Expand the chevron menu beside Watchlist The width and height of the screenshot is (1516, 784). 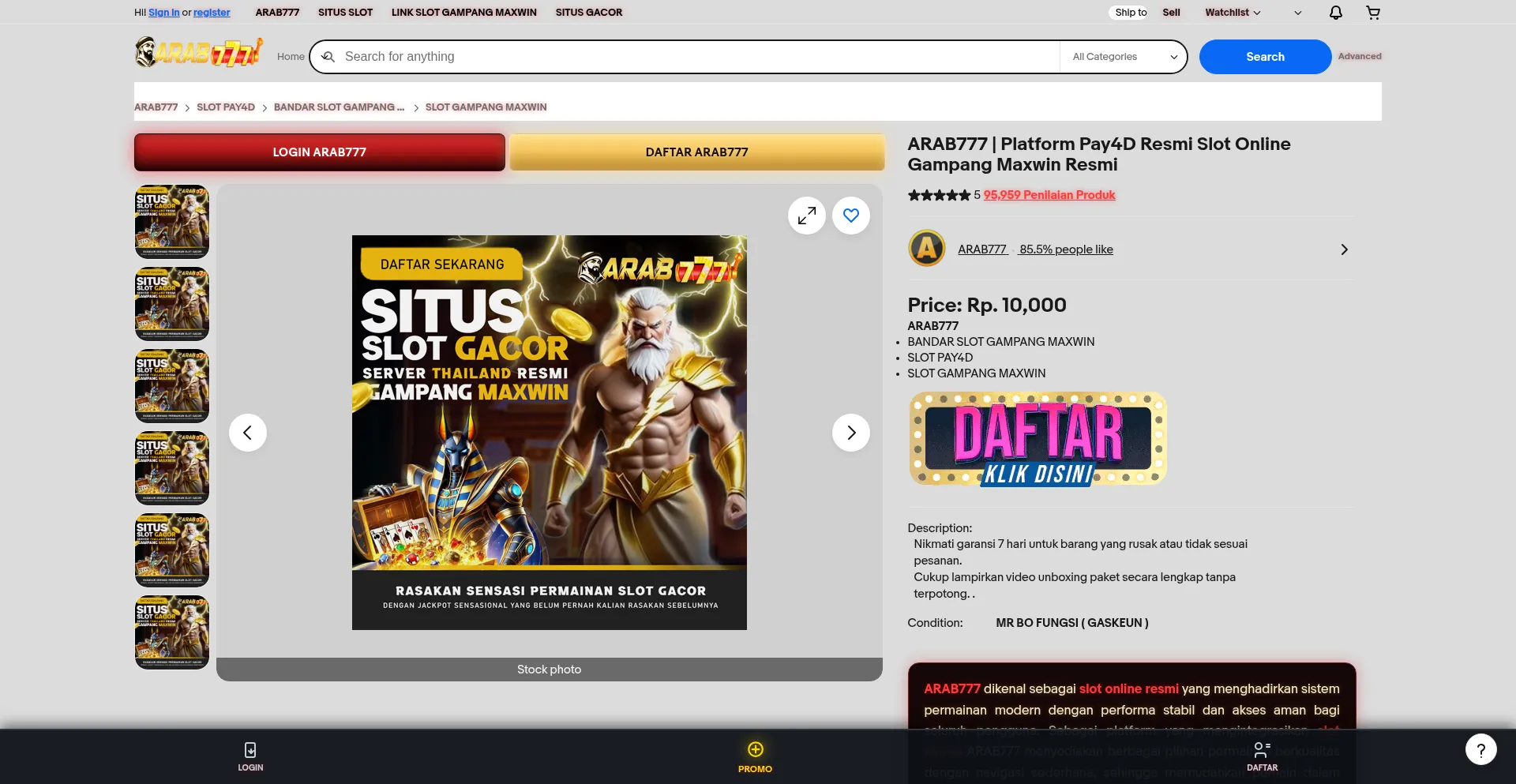(x=1298, y=13)
